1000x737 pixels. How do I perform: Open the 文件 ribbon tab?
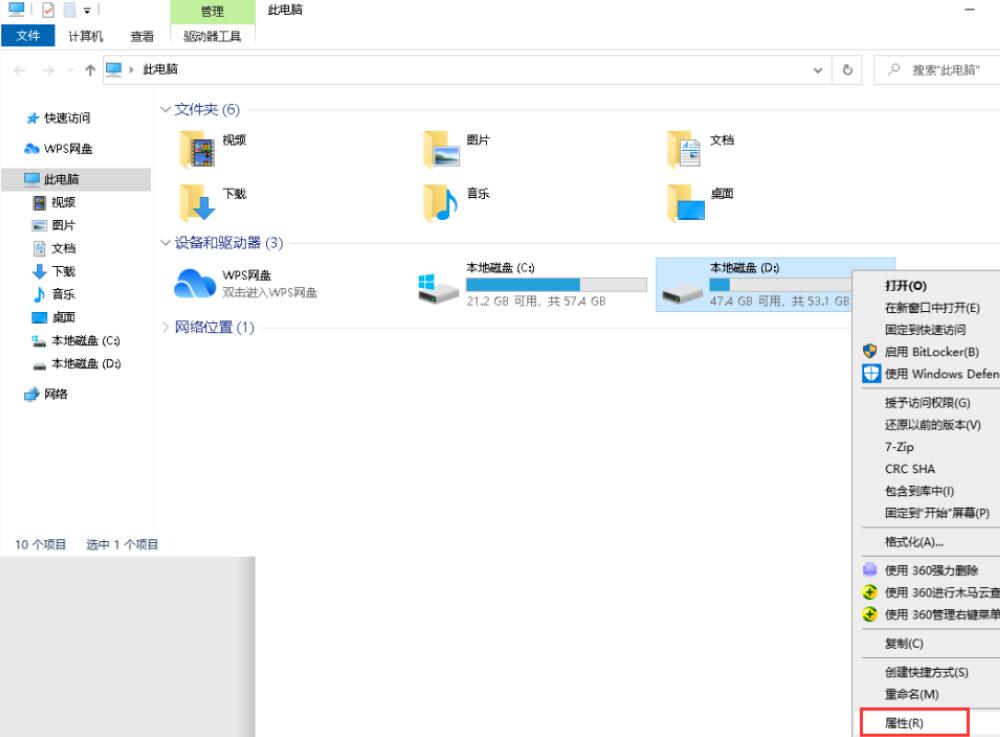pyautogui.click(x=28, y=36)
